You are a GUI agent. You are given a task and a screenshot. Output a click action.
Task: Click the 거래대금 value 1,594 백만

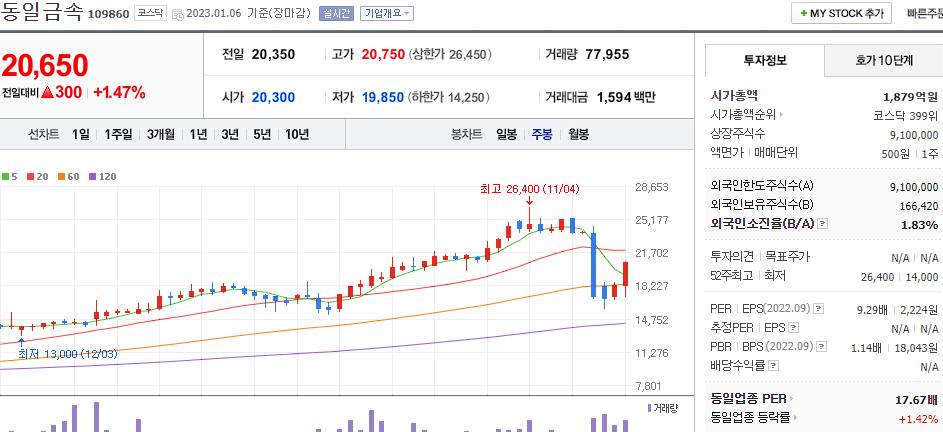pos(626,97)
